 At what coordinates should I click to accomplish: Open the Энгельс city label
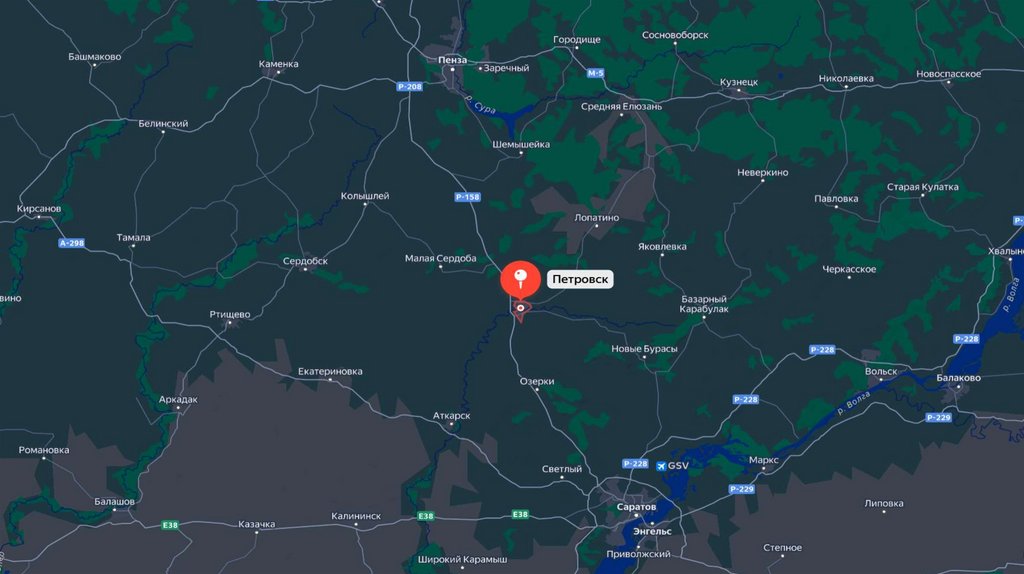click(x=652, y=532)
